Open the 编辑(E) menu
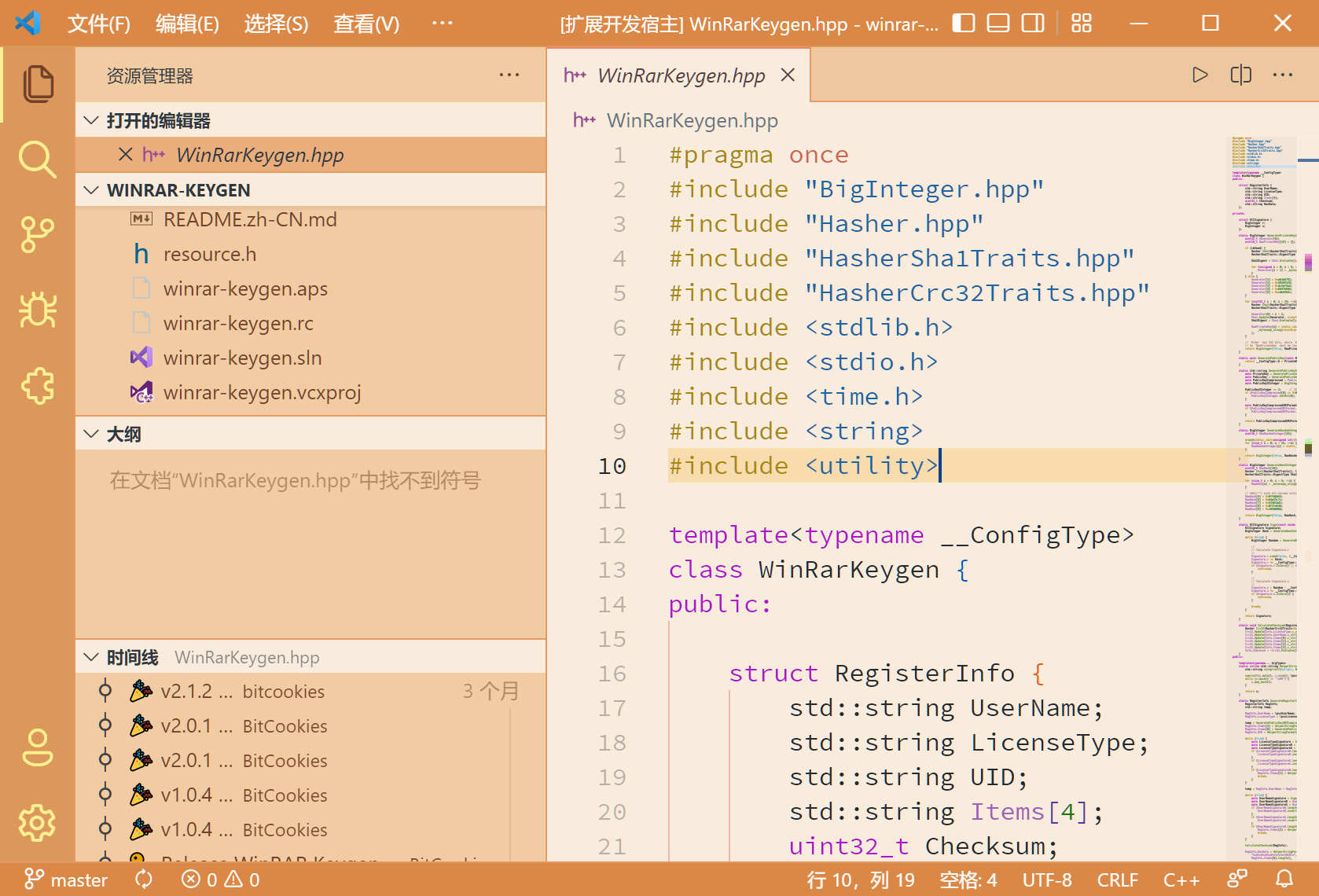The image size is (1319, 896). (x=187, y=24)
